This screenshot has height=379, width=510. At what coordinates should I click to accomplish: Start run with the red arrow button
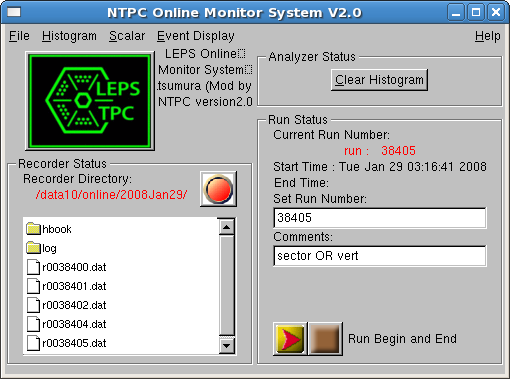click(x=290, y=339)
